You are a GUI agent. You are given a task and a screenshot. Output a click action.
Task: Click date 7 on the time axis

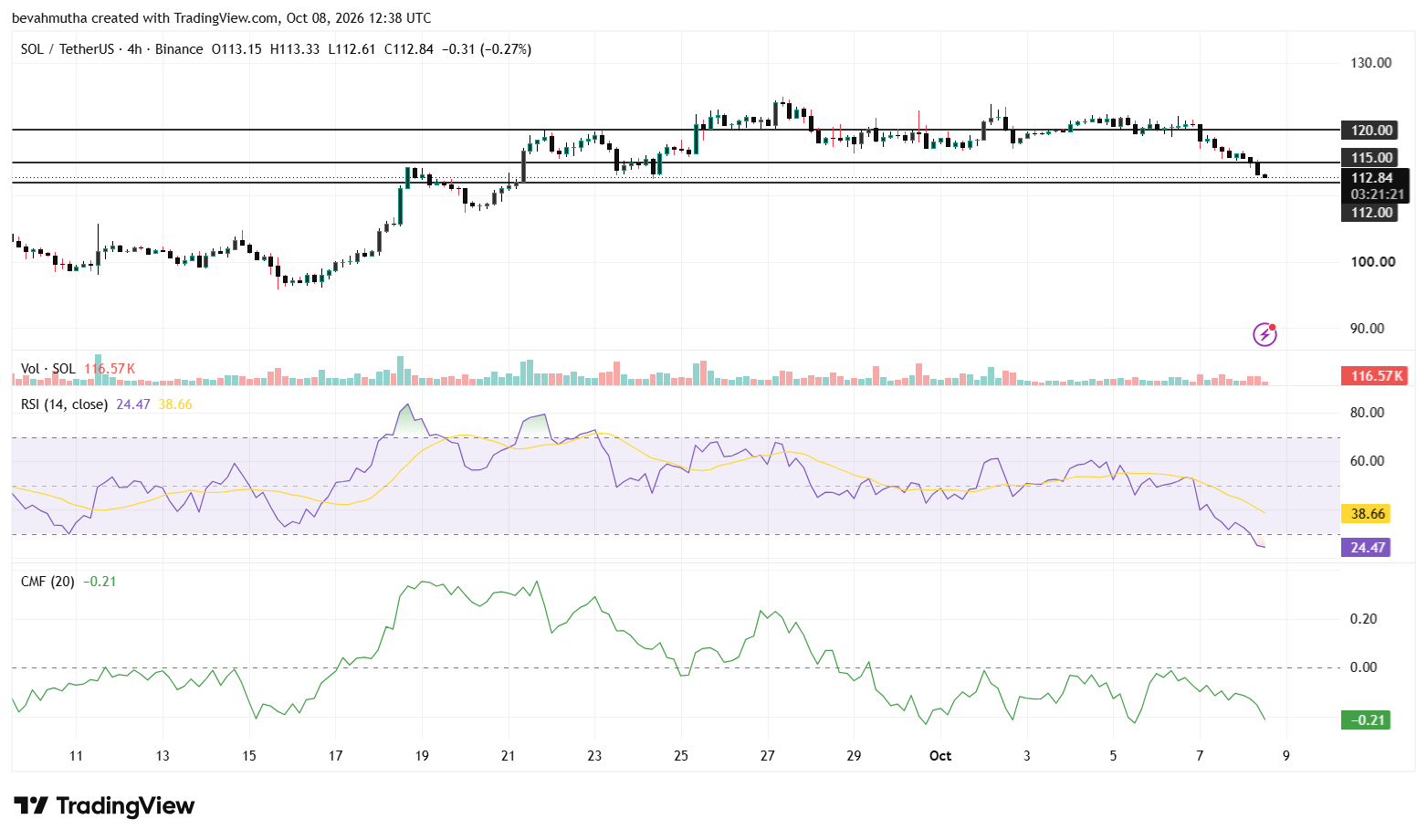click(x=1200, y=755)
